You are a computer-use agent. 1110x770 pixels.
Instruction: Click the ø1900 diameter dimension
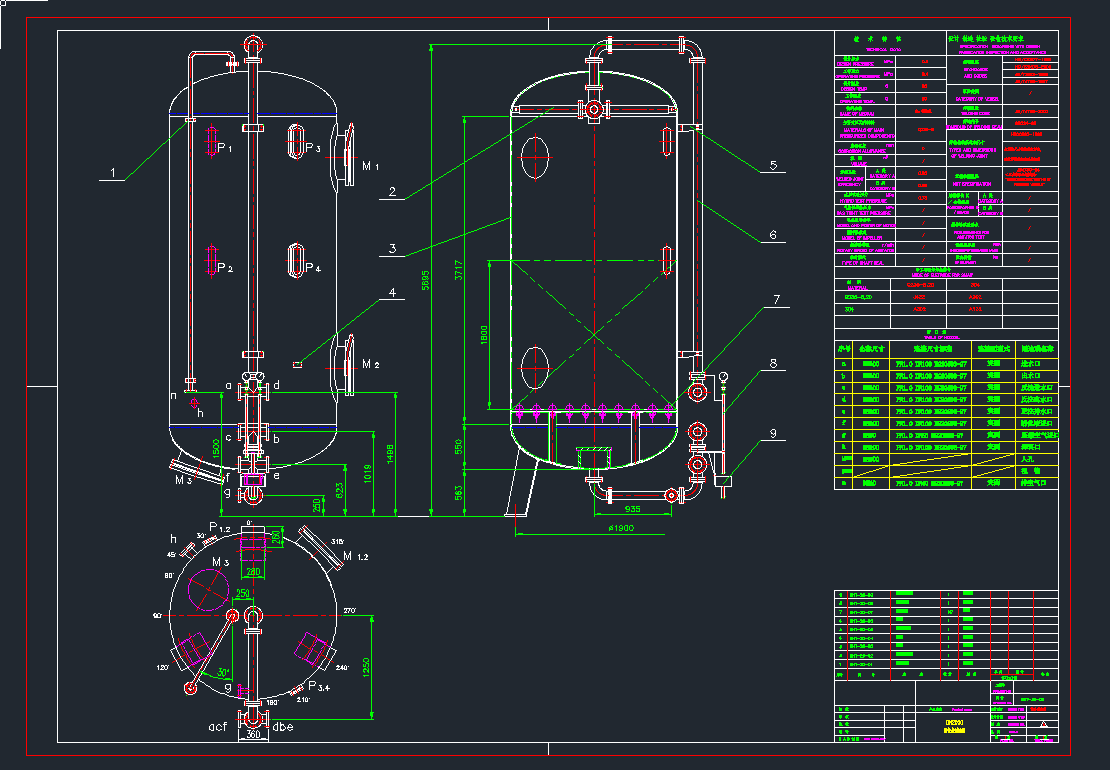[621, 527]
